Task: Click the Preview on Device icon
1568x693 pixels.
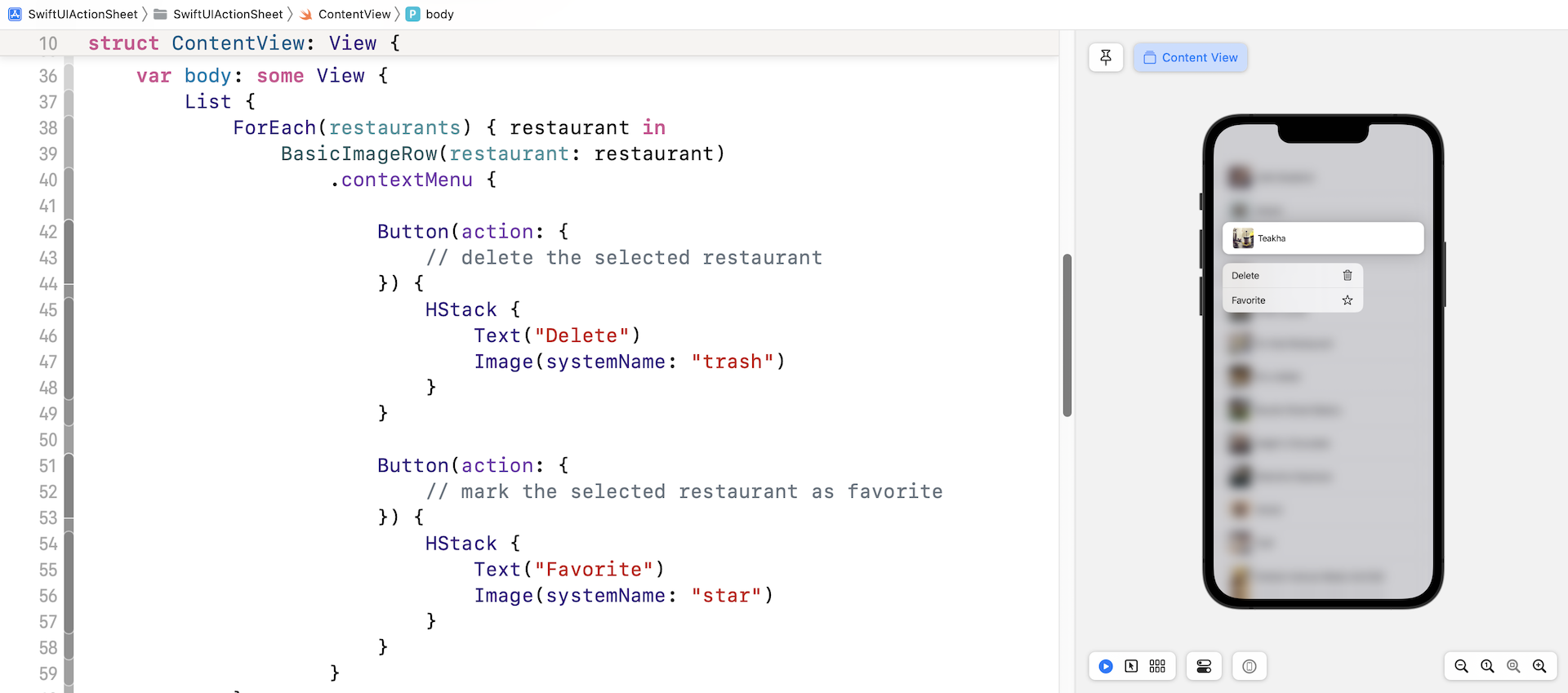Action: (1249, 666)
